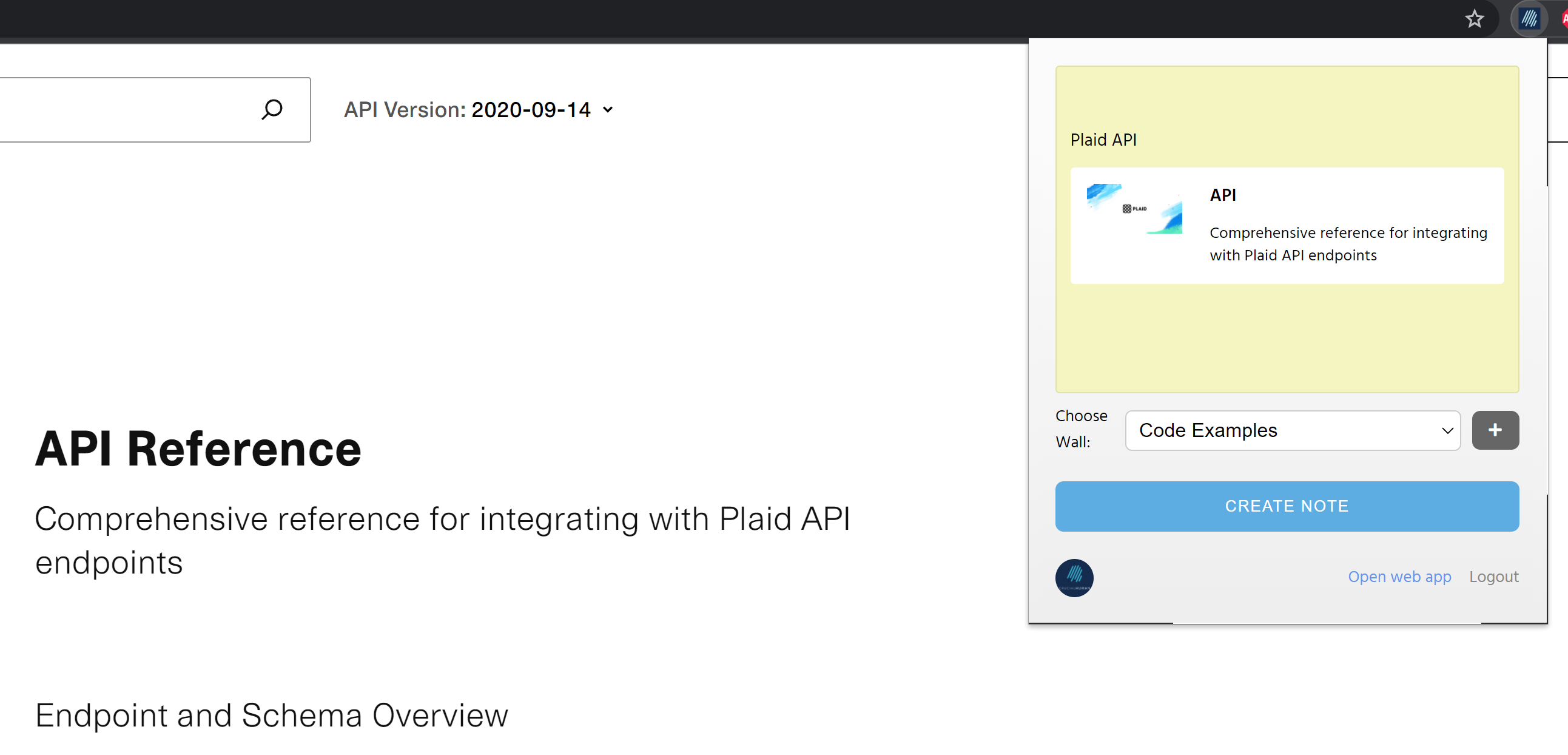
Task: Open the Choose Wall dropdown
Action: coord(1292,430)
